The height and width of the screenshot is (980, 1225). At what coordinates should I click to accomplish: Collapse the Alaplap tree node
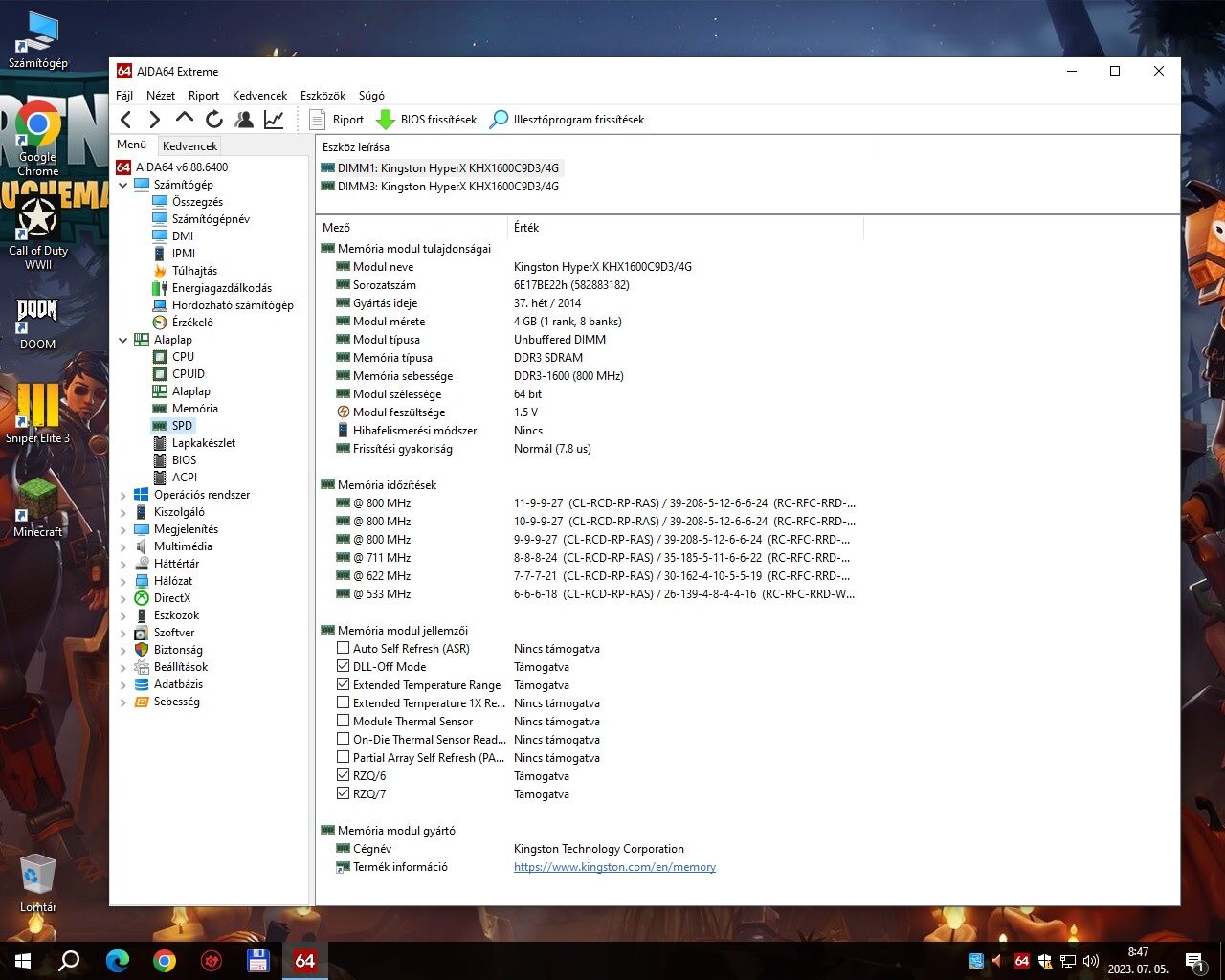tap(122, 340)
